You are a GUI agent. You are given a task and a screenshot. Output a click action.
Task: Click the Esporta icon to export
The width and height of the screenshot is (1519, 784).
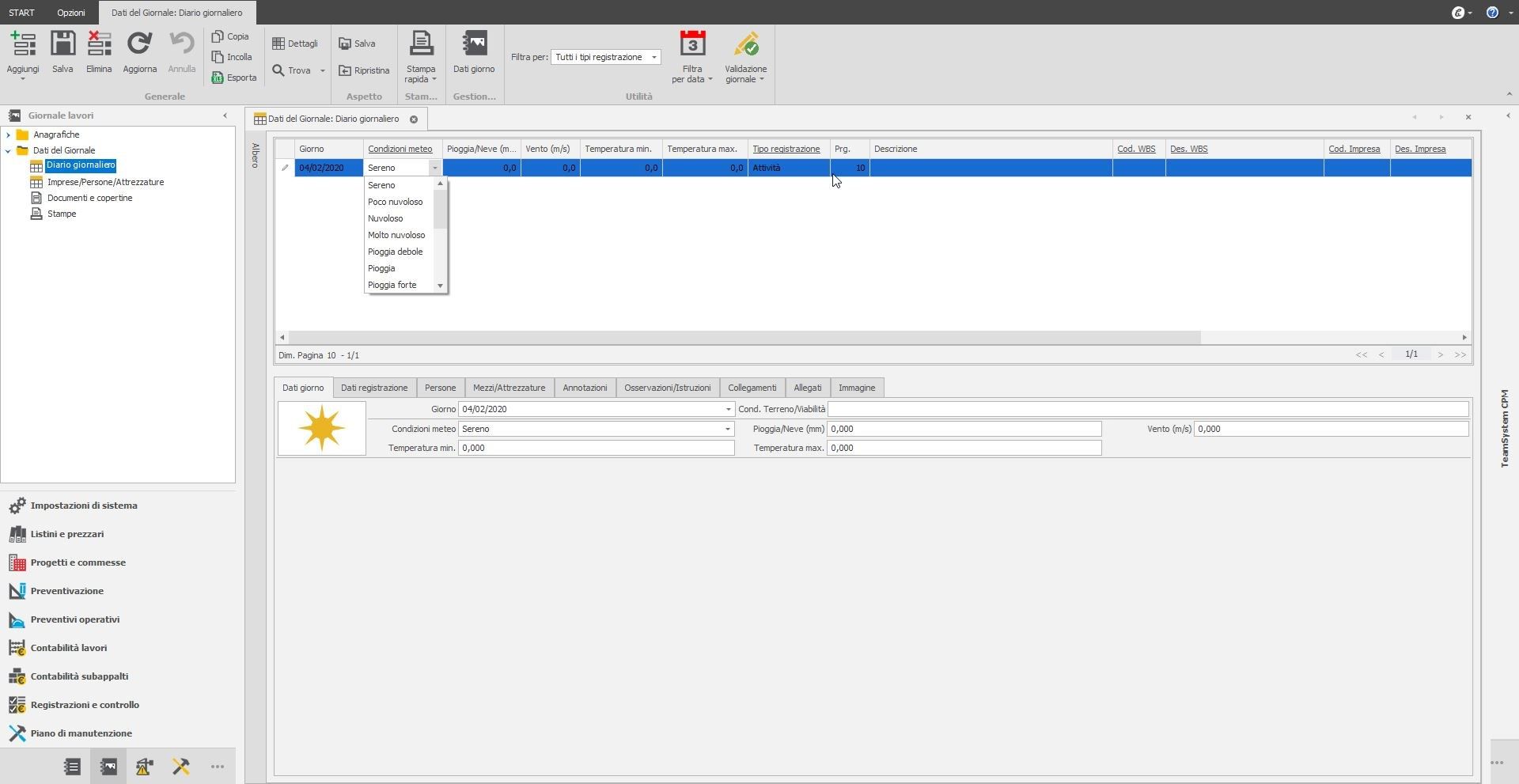tap(234, 77)
